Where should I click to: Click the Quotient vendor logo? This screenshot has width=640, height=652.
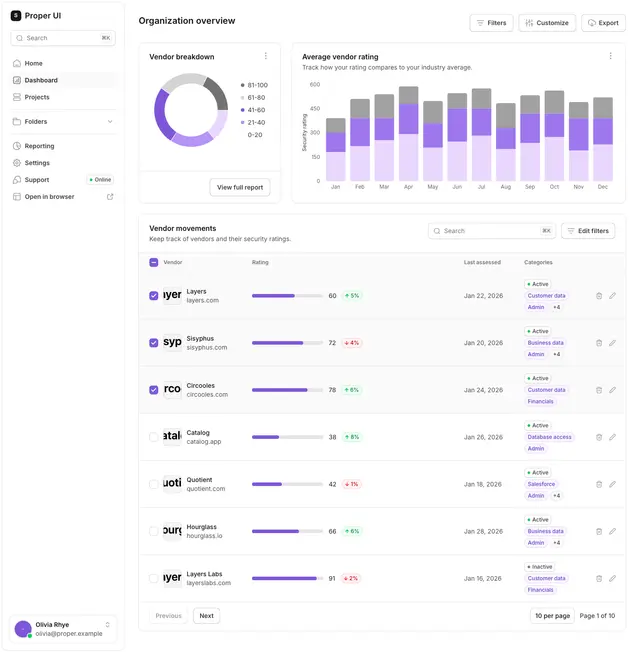tap(172, 484)
